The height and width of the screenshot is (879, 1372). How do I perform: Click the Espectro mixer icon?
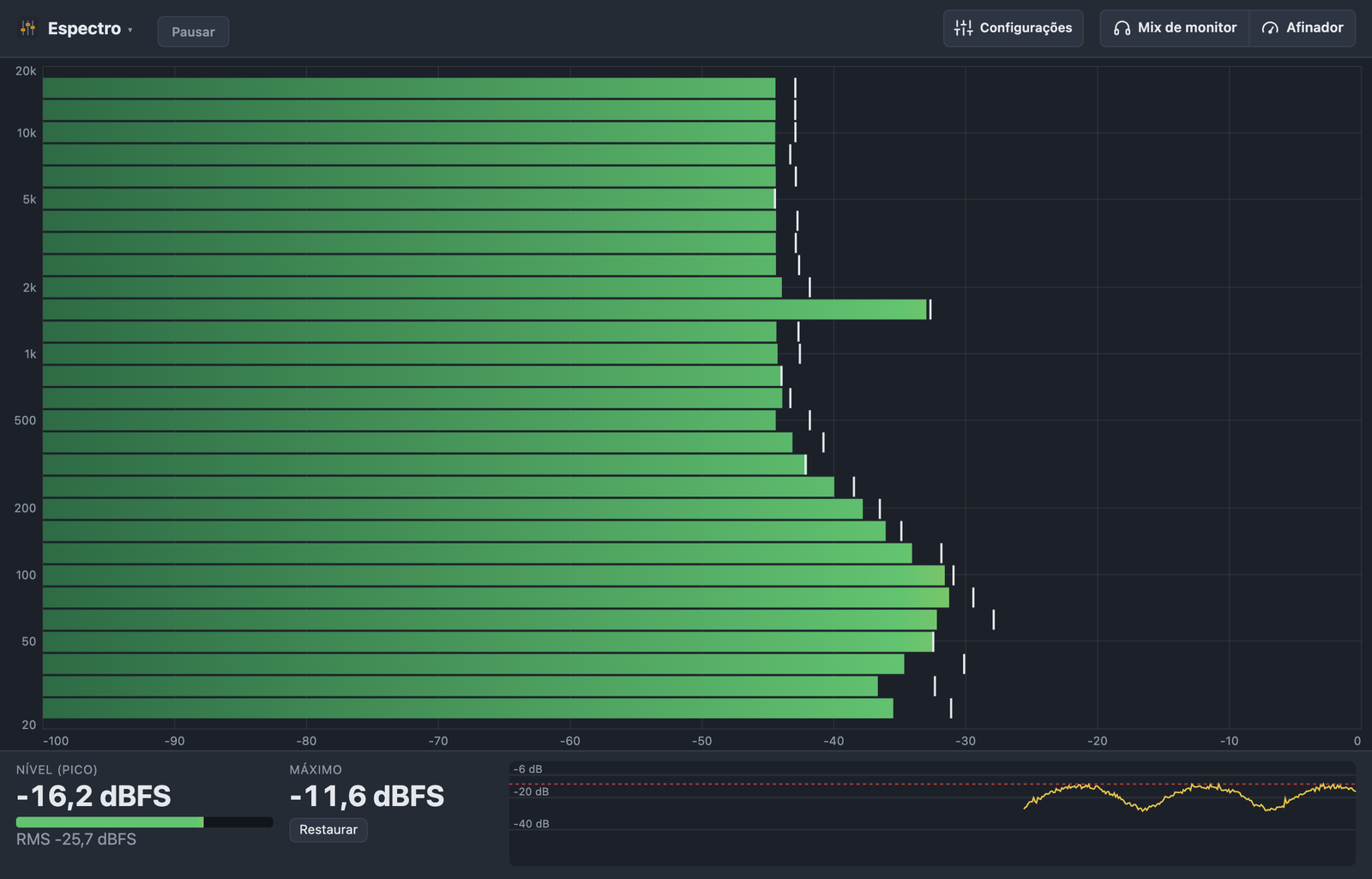28,28
